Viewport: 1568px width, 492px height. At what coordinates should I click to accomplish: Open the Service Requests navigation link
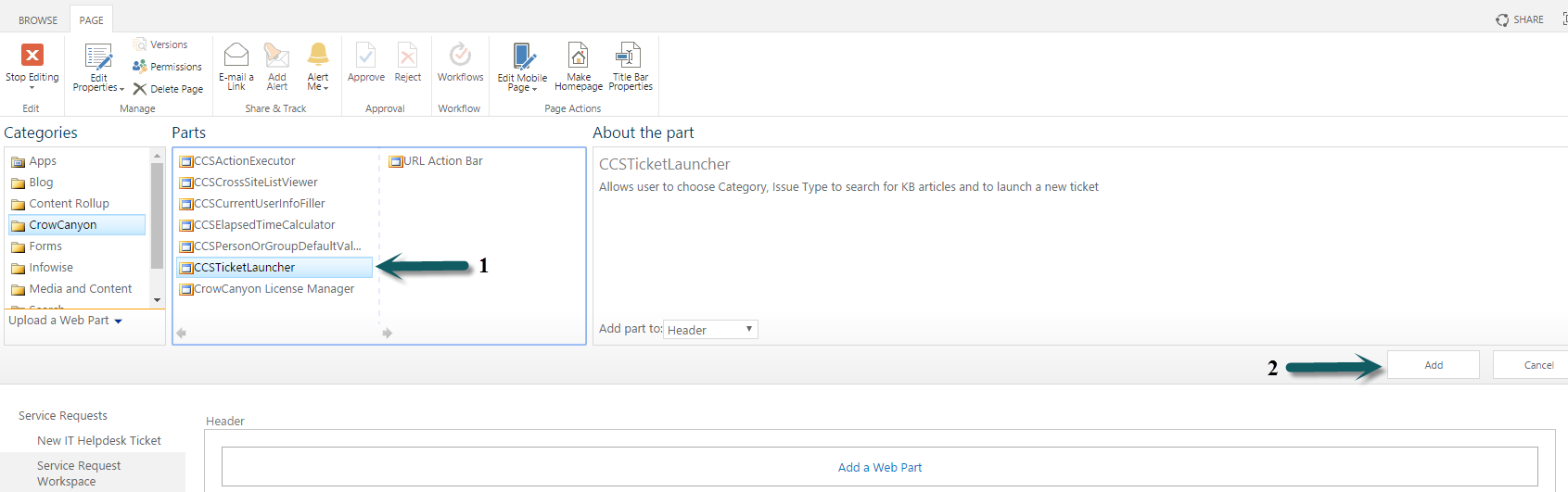tap(63, 416)
